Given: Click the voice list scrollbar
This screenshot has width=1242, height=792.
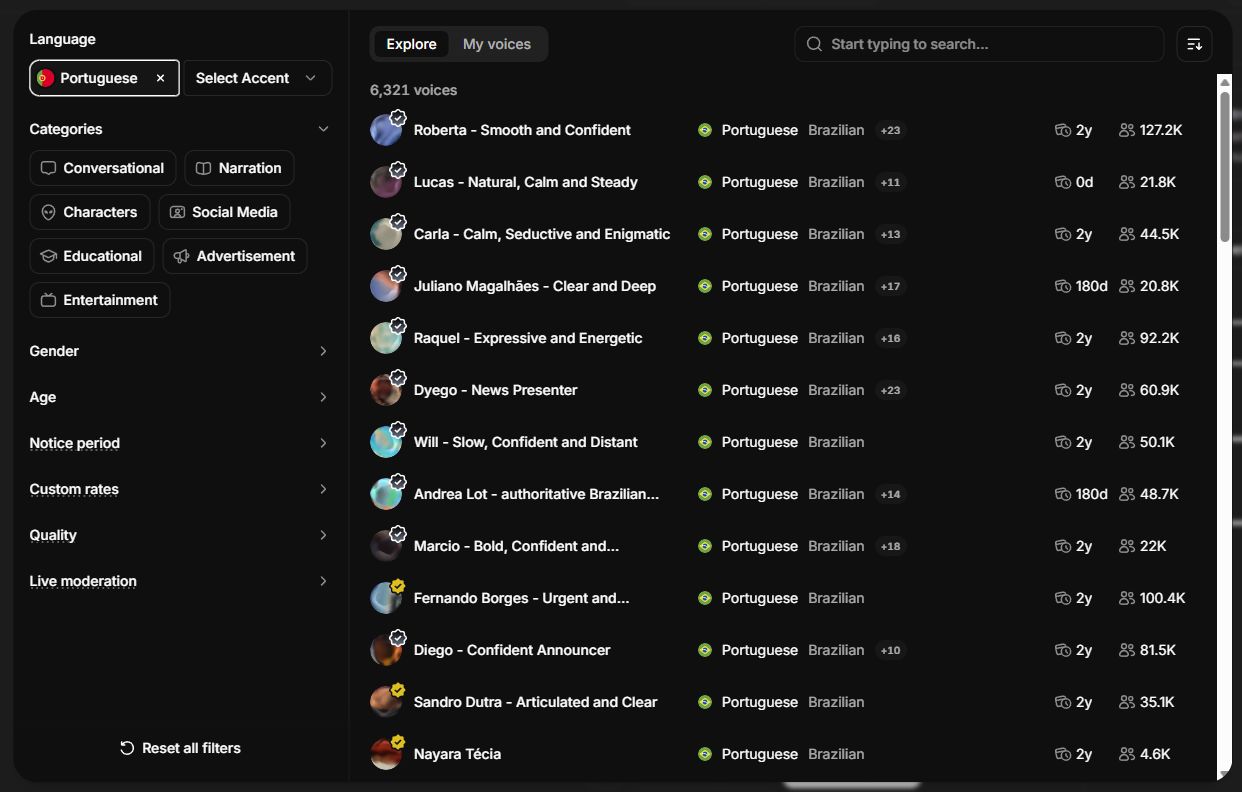Looking at the screenshot, I should click(1225, 166).
